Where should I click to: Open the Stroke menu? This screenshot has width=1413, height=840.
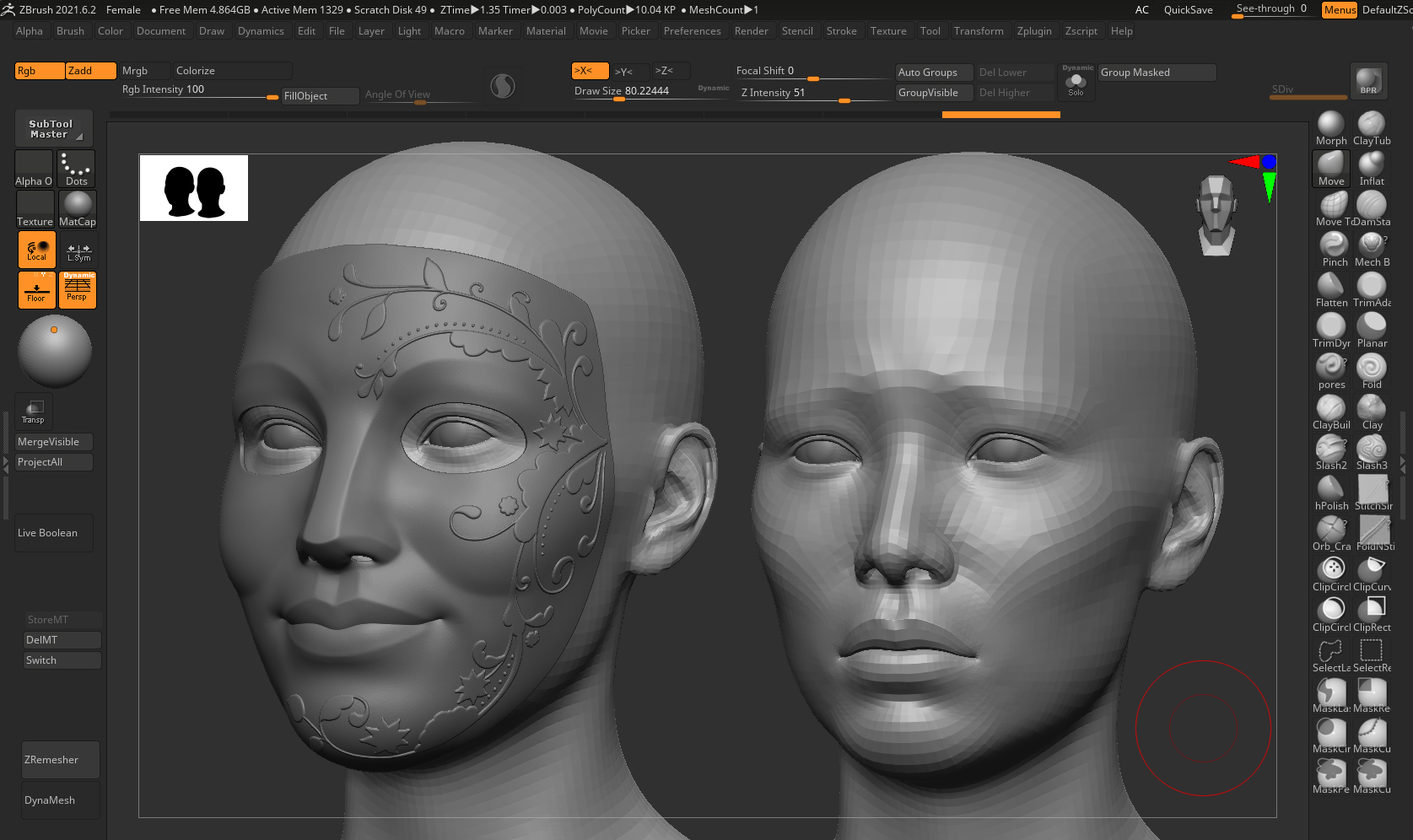(x=841, y=31)
